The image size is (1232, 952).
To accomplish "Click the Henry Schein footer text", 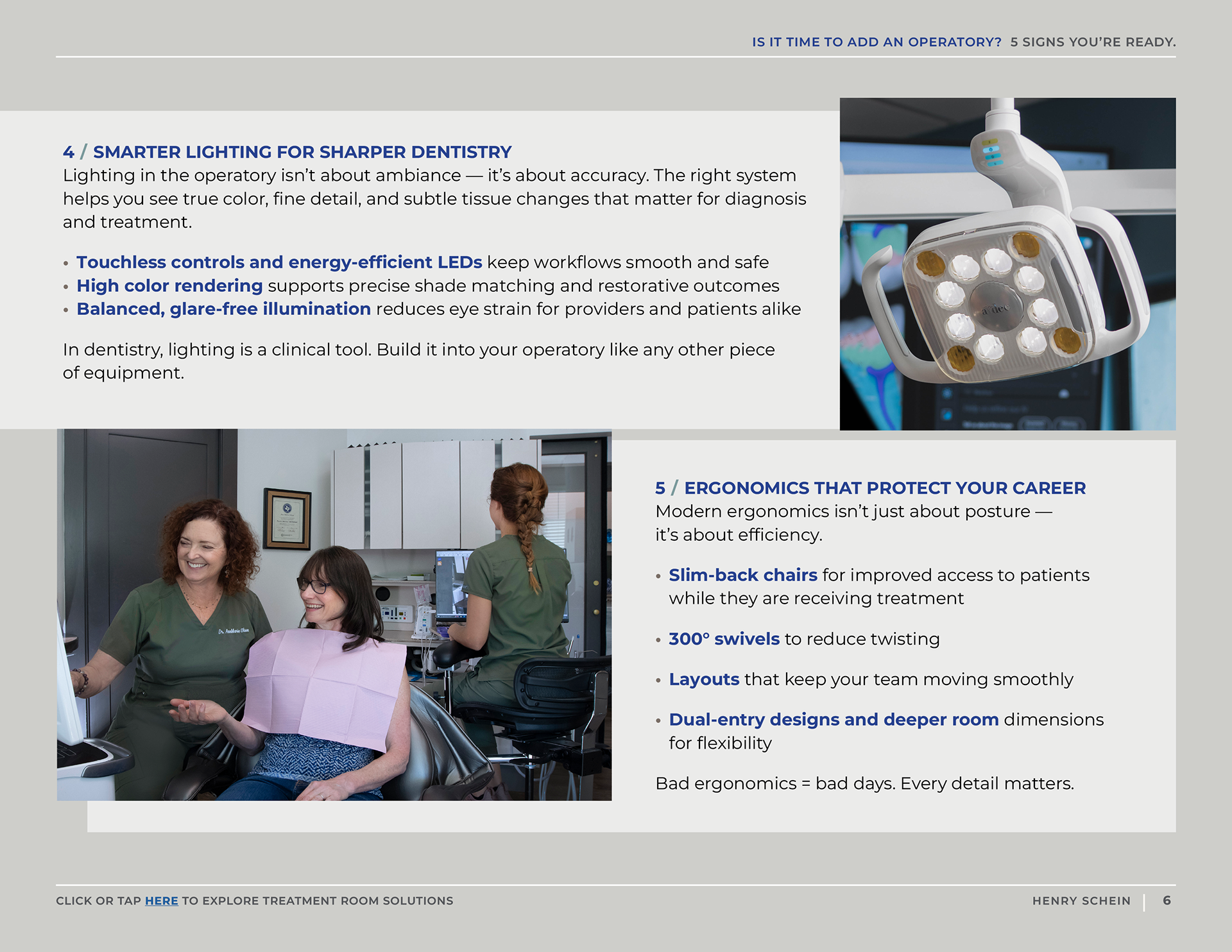I will coord(1081,901).
